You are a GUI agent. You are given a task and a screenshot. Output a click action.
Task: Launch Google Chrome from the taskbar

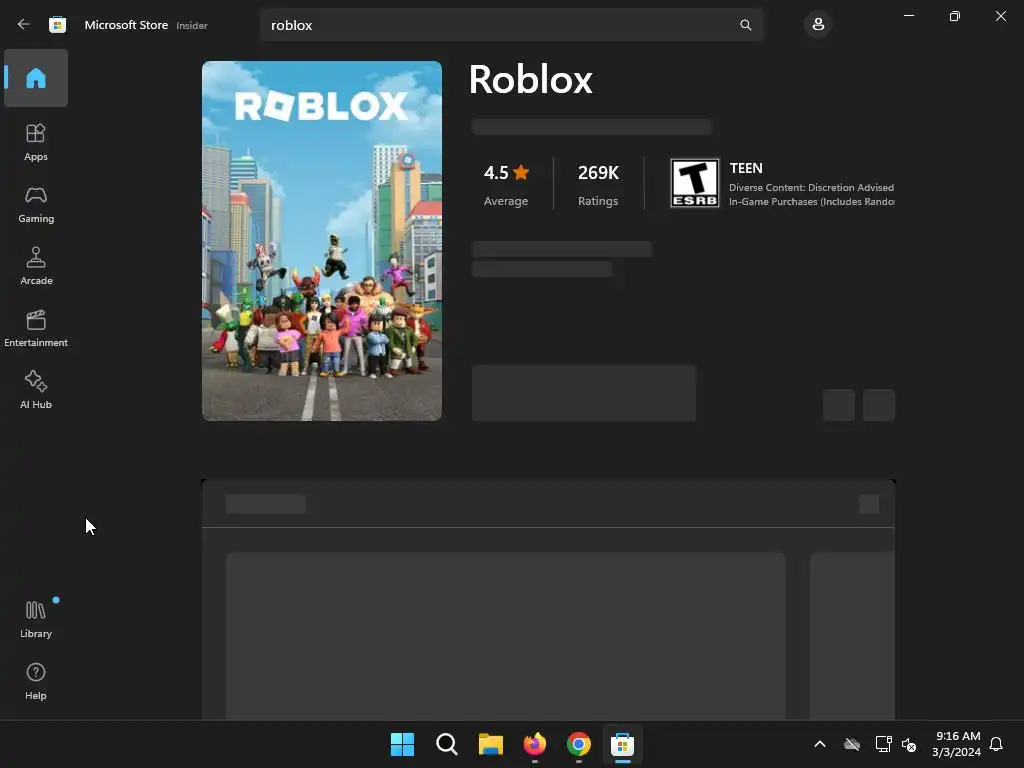[x=579, y=744]
